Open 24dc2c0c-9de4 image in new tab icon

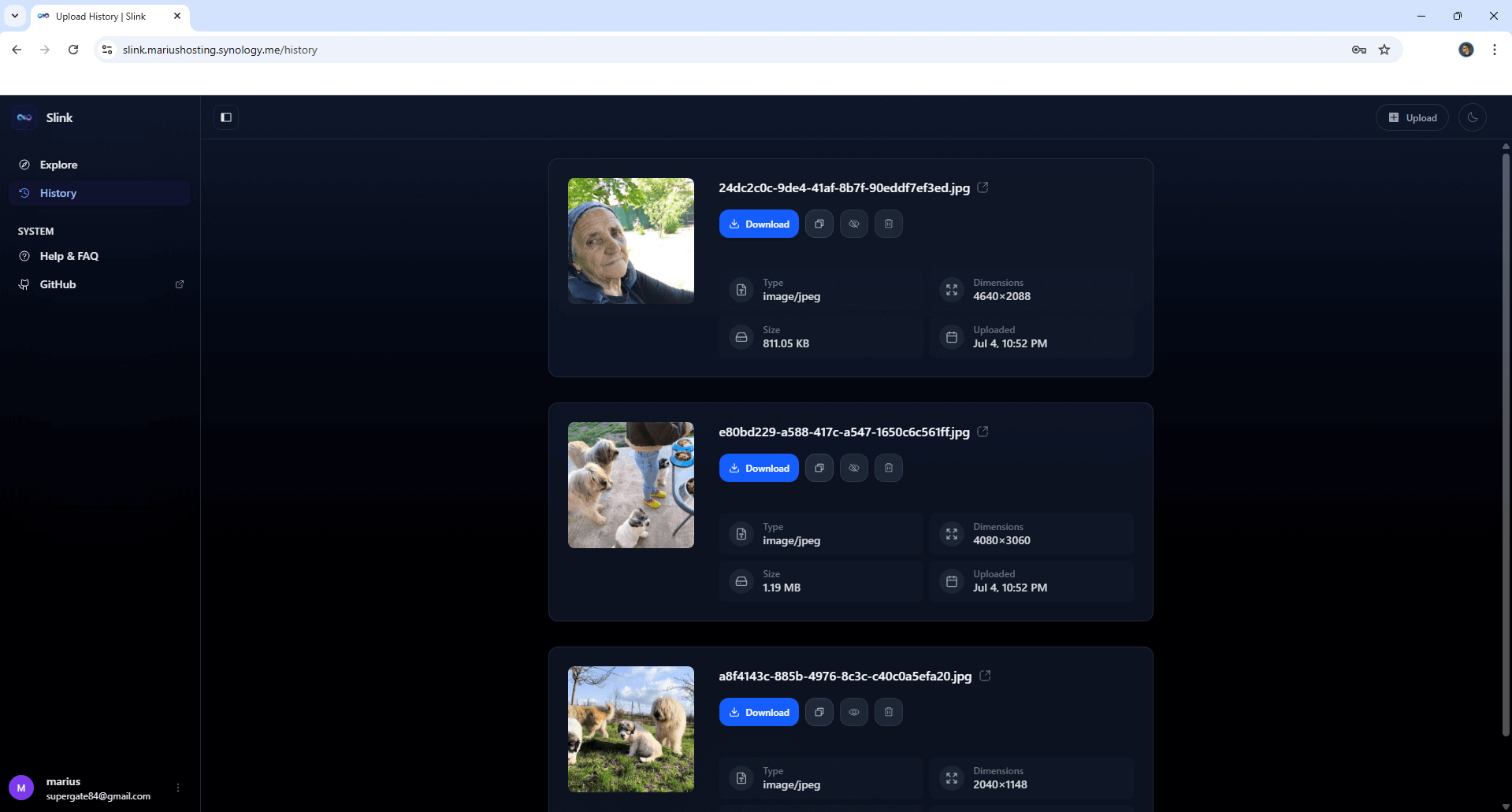point(983,187)
